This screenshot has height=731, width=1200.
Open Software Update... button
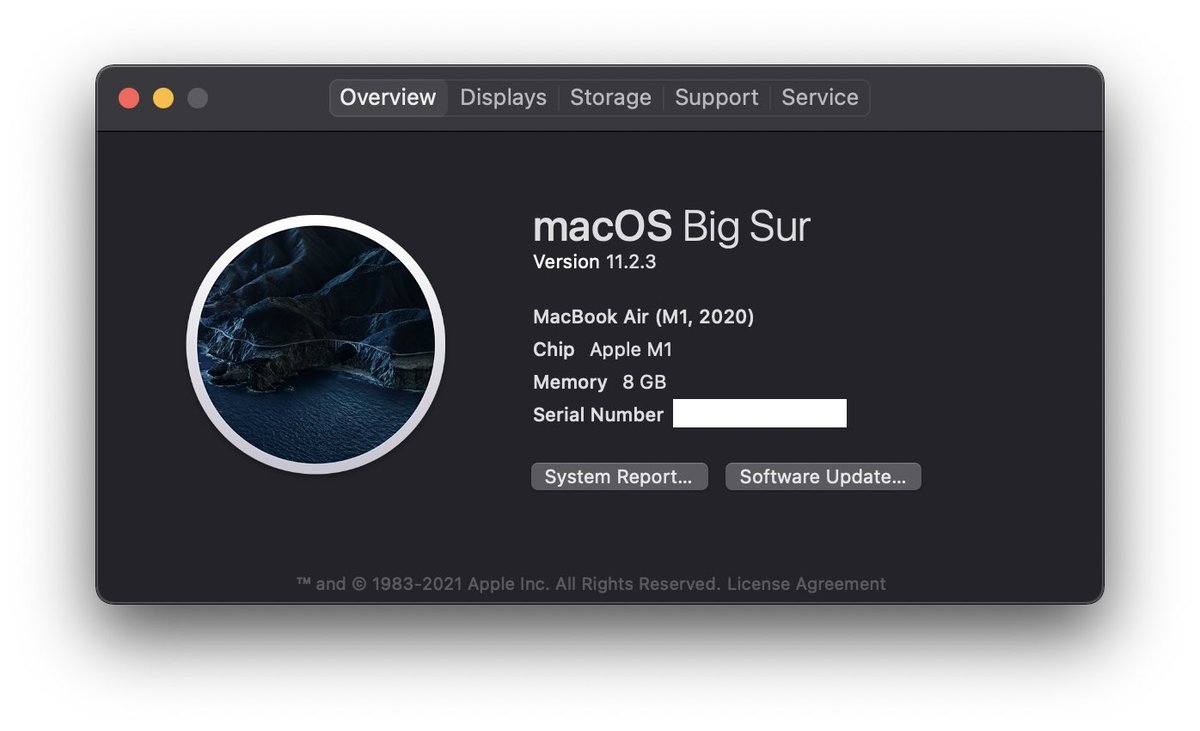click(823, 477)
